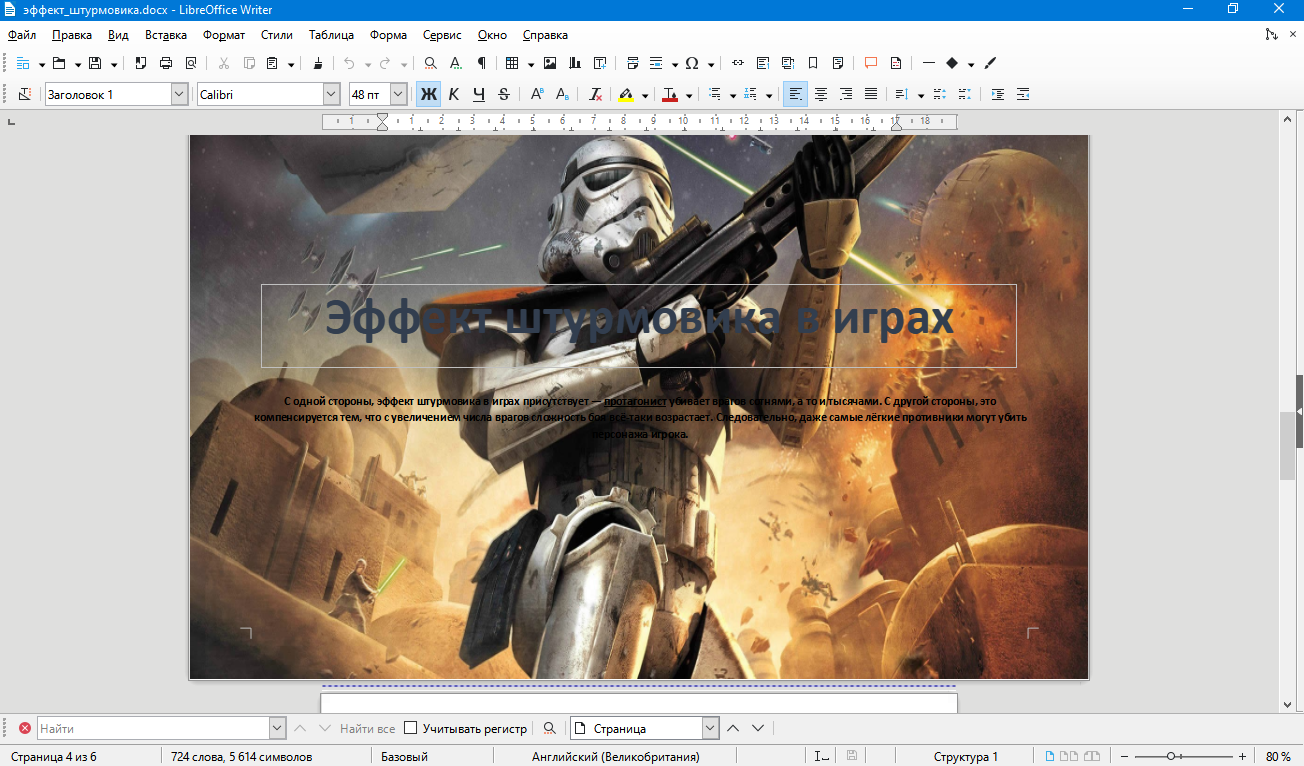This screenshot has width=1304, height=766.
Task: Click the Insert image icon
Action: pyautogui.click(x=549, y=63)
